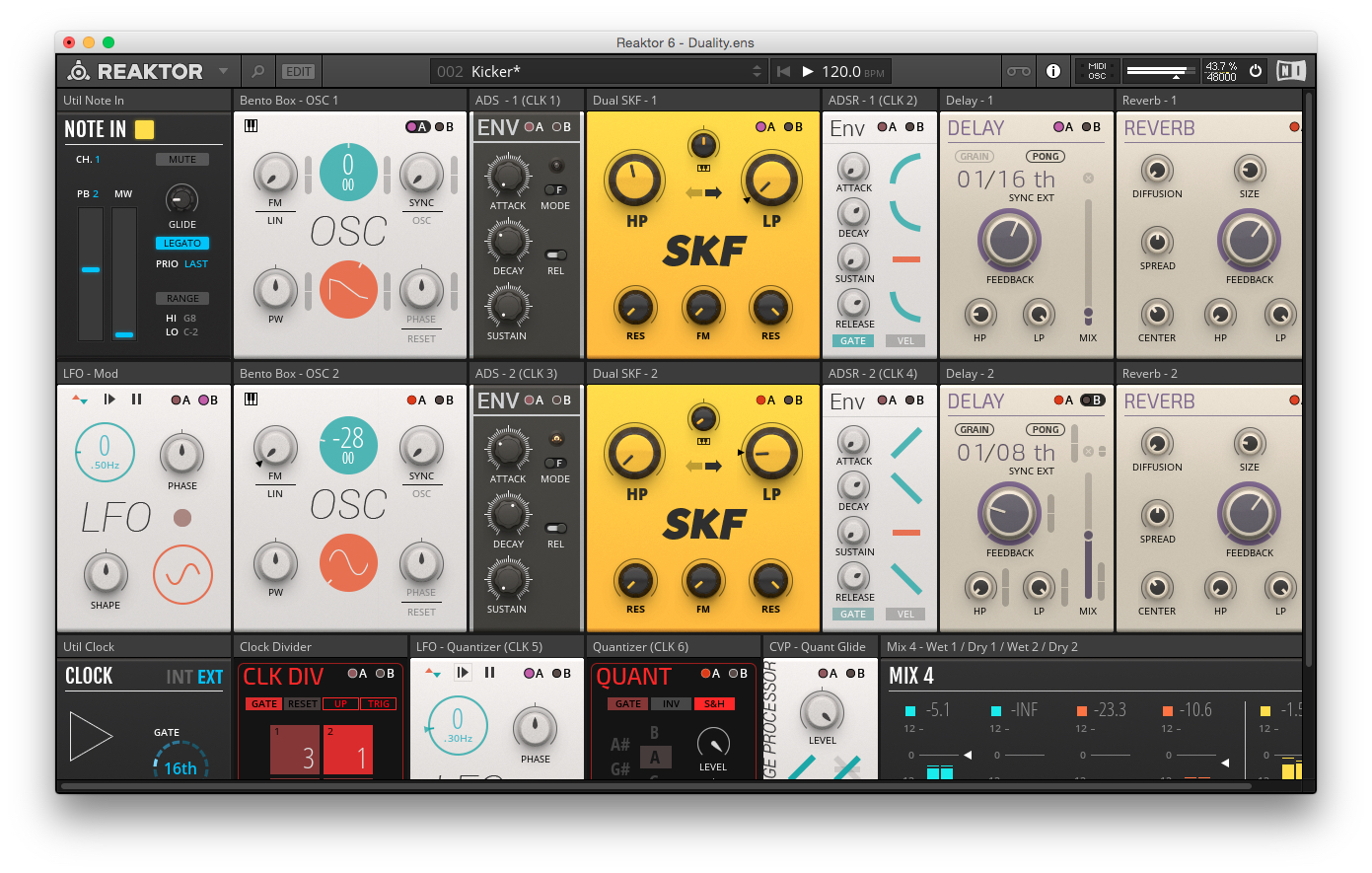Open the REAKTOR logo dropdown arrow
The width and height of the screenshot is (1372, 873).
click(222, 71)
